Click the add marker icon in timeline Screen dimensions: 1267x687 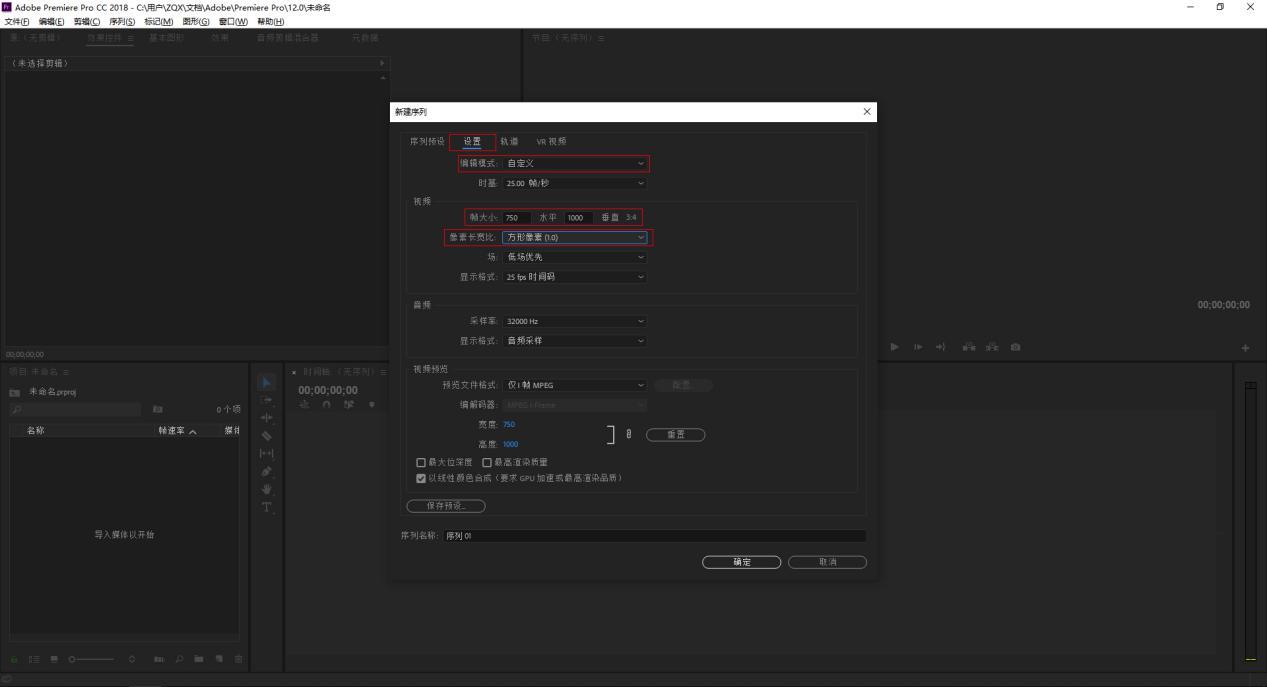tap(371, 404)
